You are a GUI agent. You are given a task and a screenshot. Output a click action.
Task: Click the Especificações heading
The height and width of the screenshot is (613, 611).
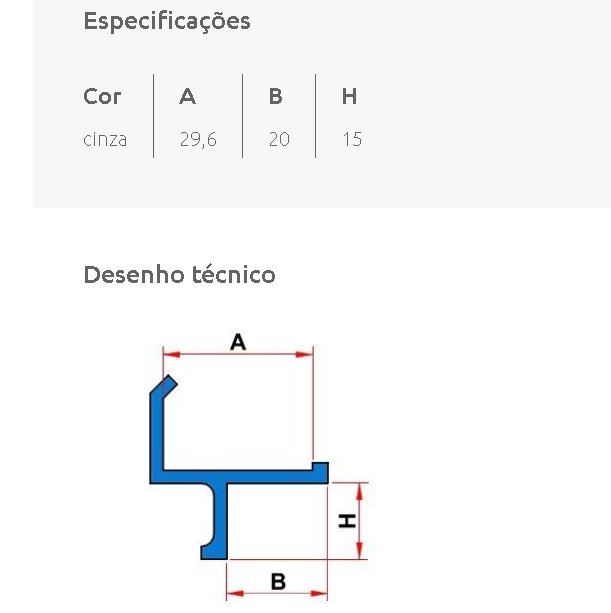[167, 22]
